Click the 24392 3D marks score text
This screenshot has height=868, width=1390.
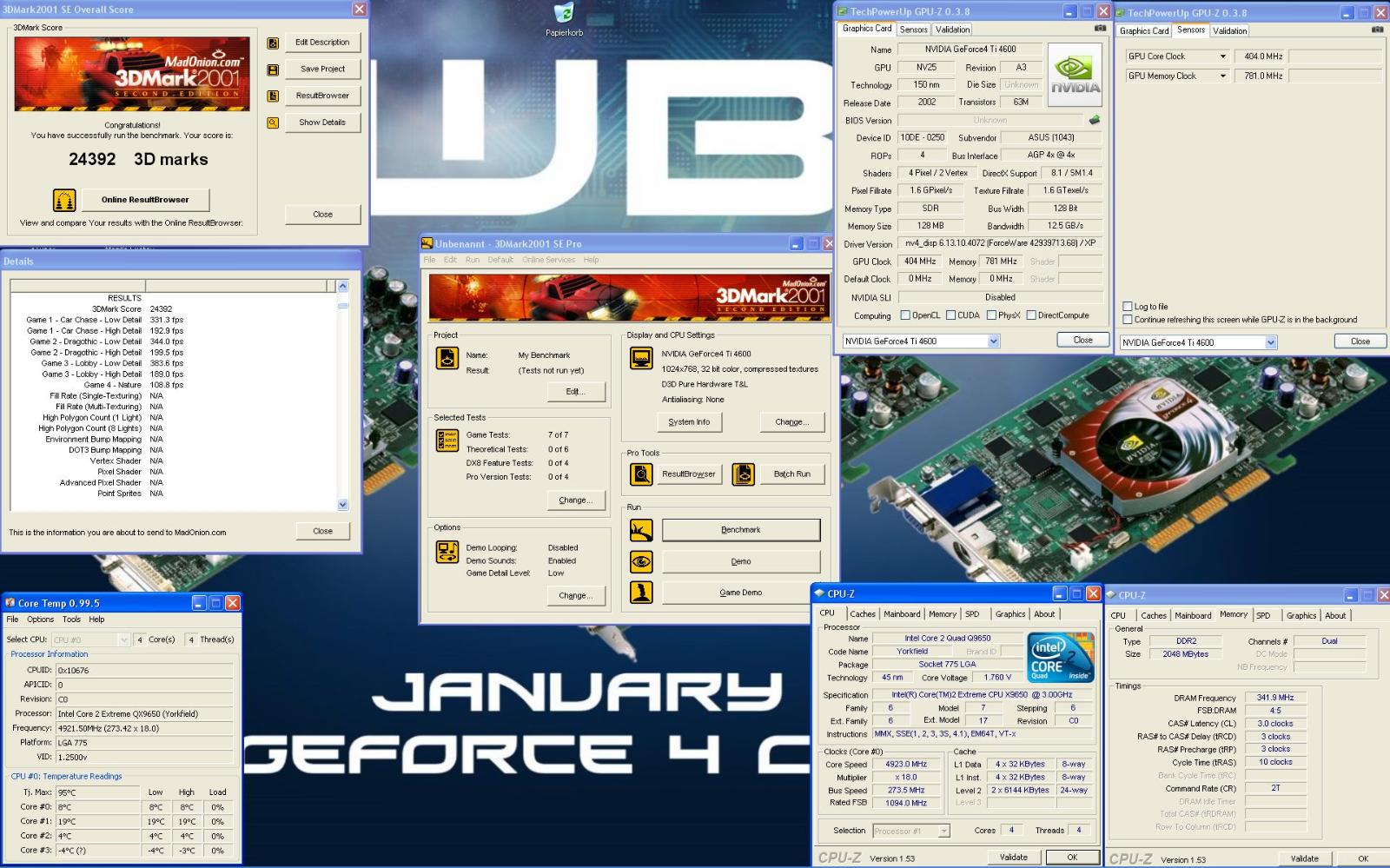(138, 159)
